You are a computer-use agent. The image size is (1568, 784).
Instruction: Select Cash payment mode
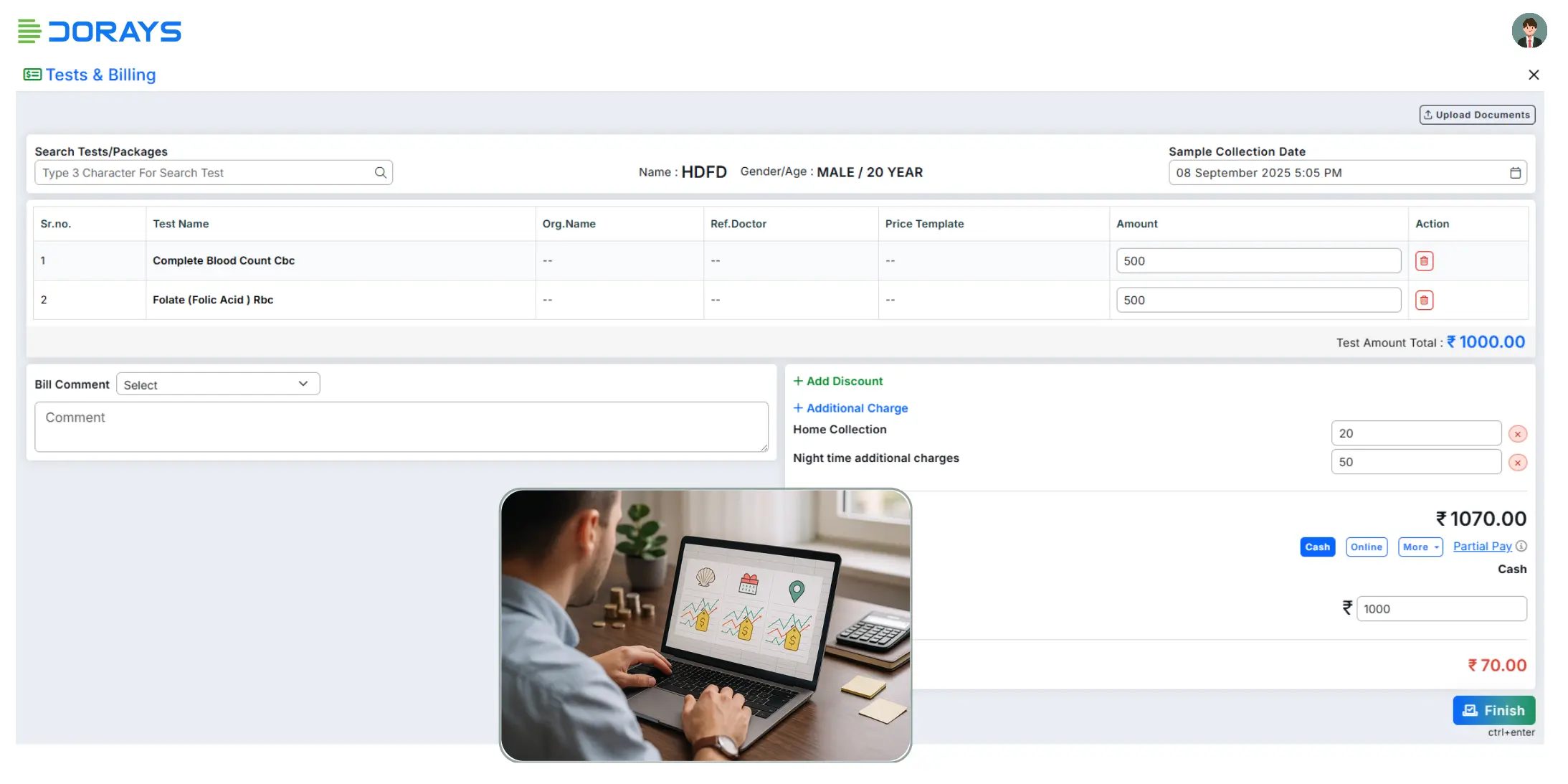(1317, 547)
